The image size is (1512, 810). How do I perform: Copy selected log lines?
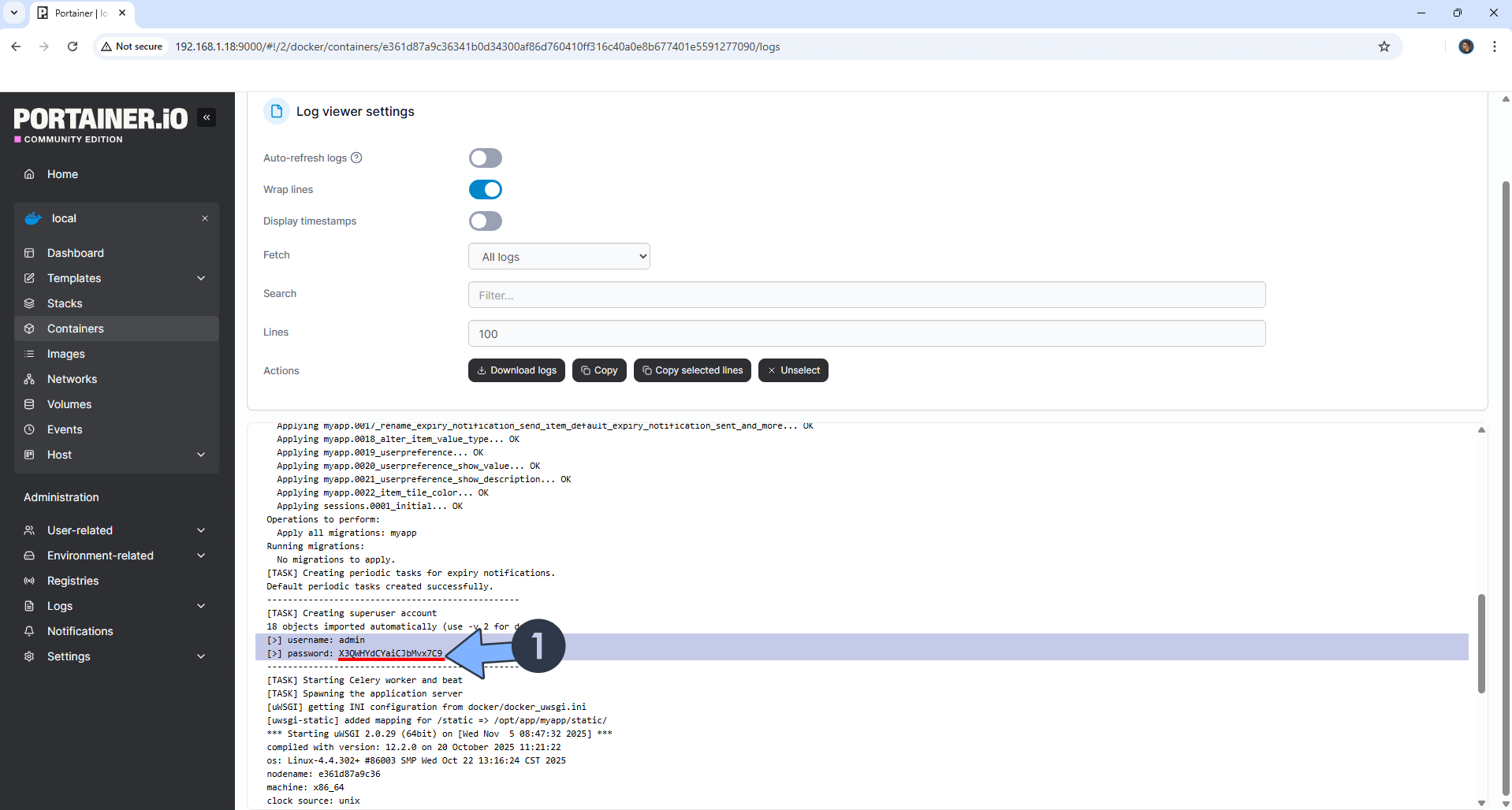click(692, 370)
